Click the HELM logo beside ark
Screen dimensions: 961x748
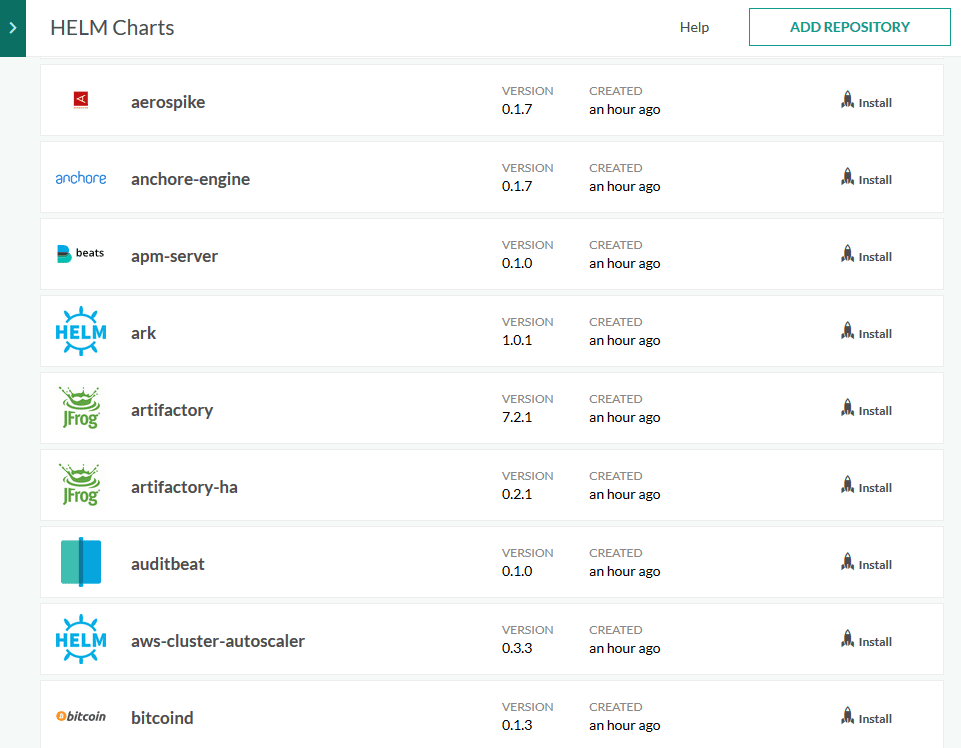[x=81, y=332]
